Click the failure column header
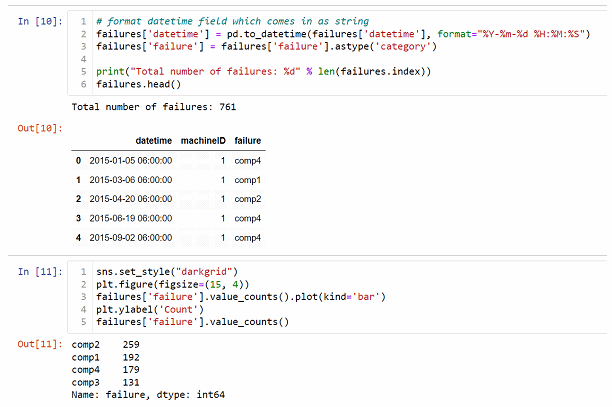 click(247, 142)
